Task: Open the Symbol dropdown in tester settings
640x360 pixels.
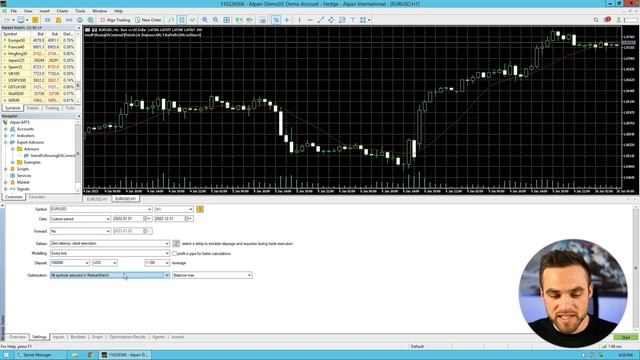Action: (x=149, y=209)
